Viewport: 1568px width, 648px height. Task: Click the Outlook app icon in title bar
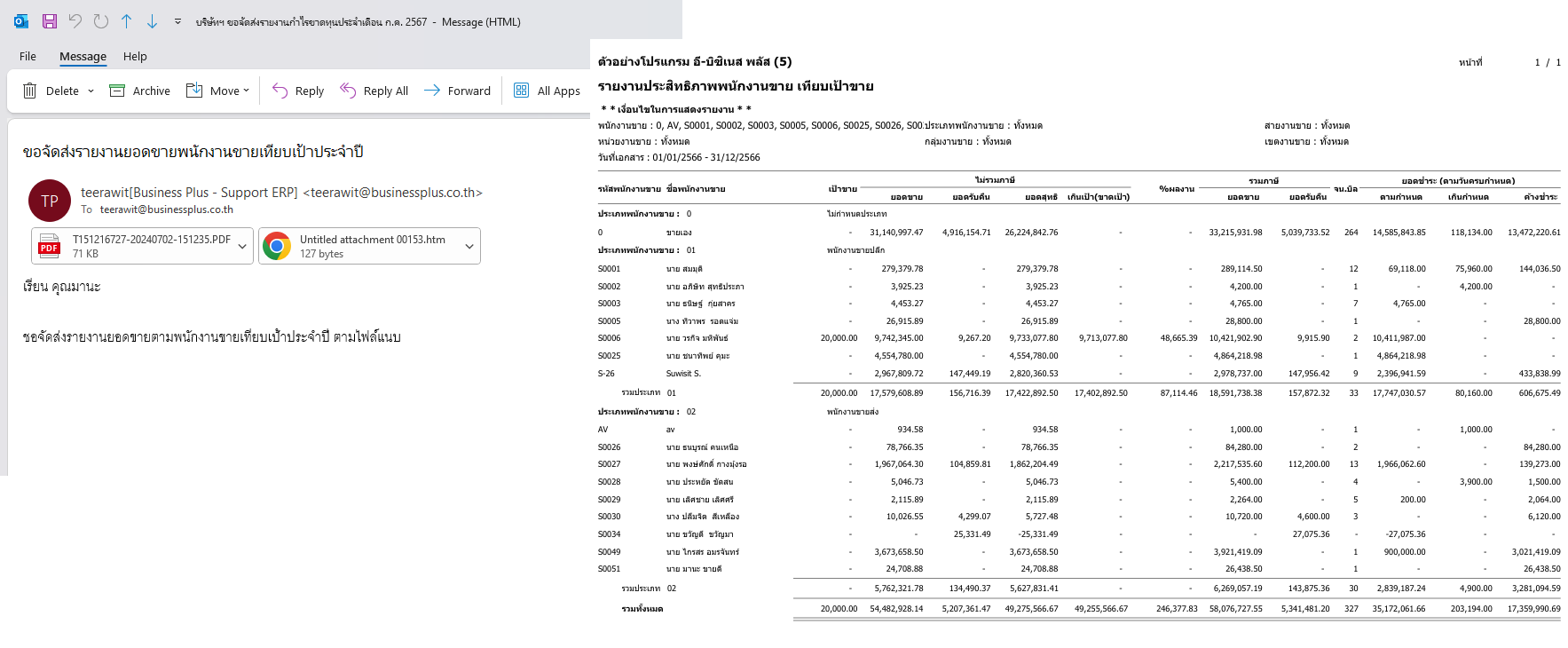click(21, 21)
